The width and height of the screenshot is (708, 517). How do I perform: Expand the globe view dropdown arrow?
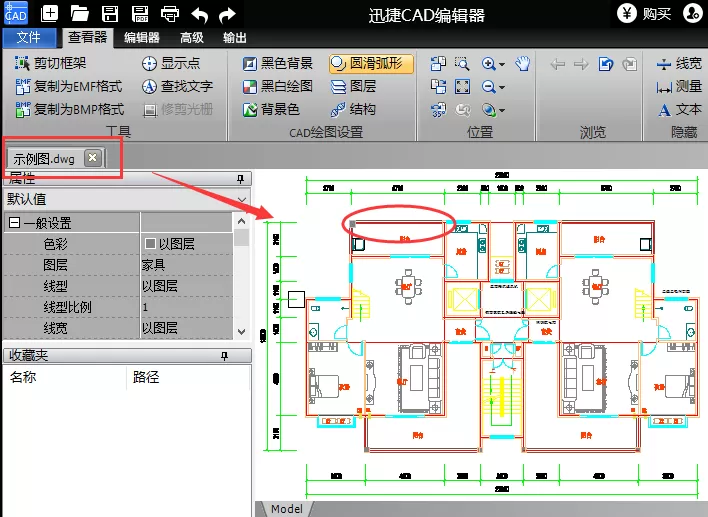pos(502,110)
